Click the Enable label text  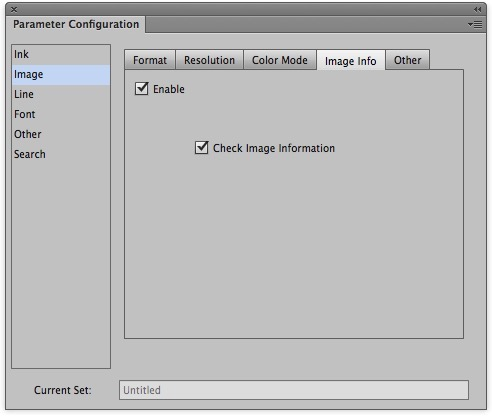169,89
